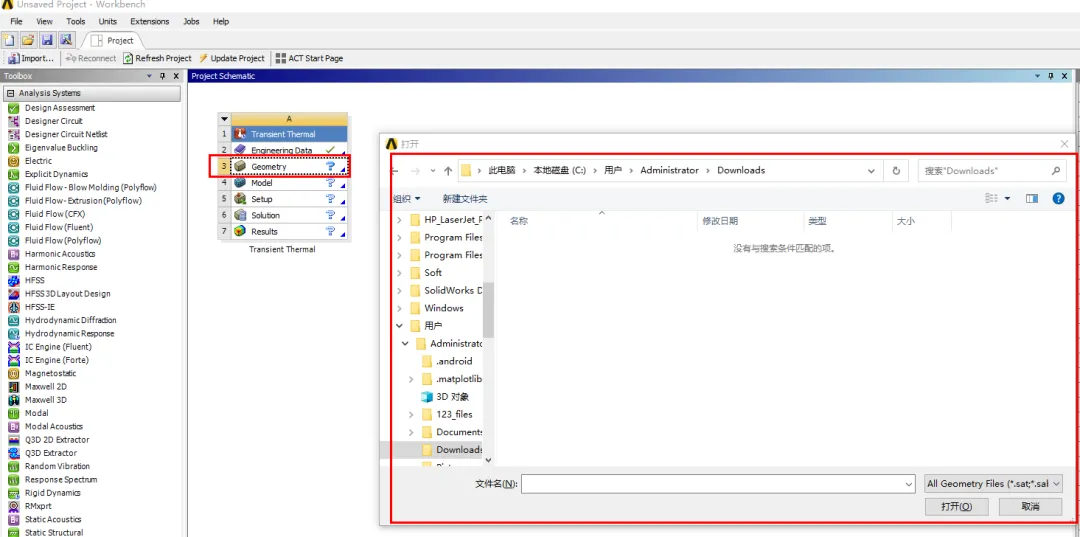Select Hydrodynamic Diffraction system

click(x=71, y=320)
